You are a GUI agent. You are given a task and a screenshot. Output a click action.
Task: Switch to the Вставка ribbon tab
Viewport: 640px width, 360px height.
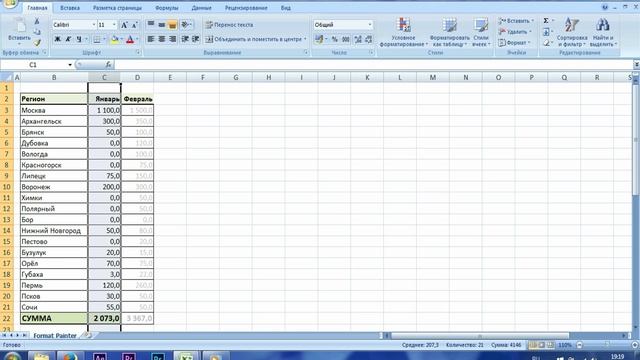tap(70, 8)
